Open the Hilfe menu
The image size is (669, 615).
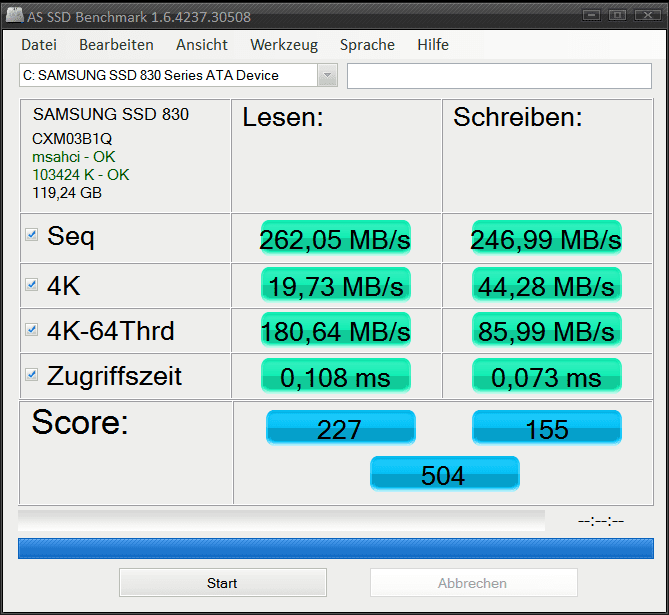pos(433,44)
